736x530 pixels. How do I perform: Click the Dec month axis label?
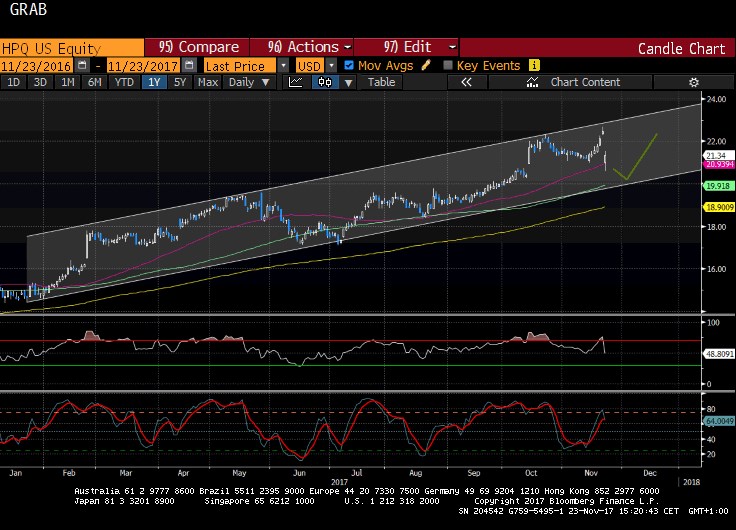(x=650, y=473)
